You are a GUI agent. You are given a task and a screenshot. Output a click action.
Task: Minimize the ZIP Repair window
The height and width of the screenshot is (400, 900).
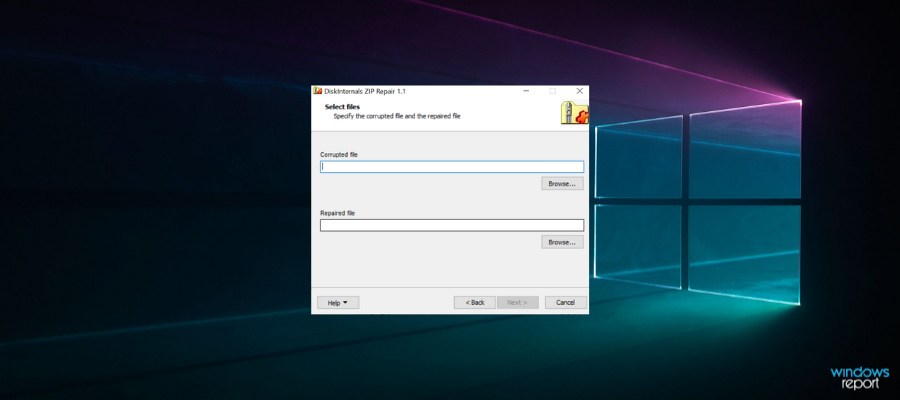click(x=526, y=91)
